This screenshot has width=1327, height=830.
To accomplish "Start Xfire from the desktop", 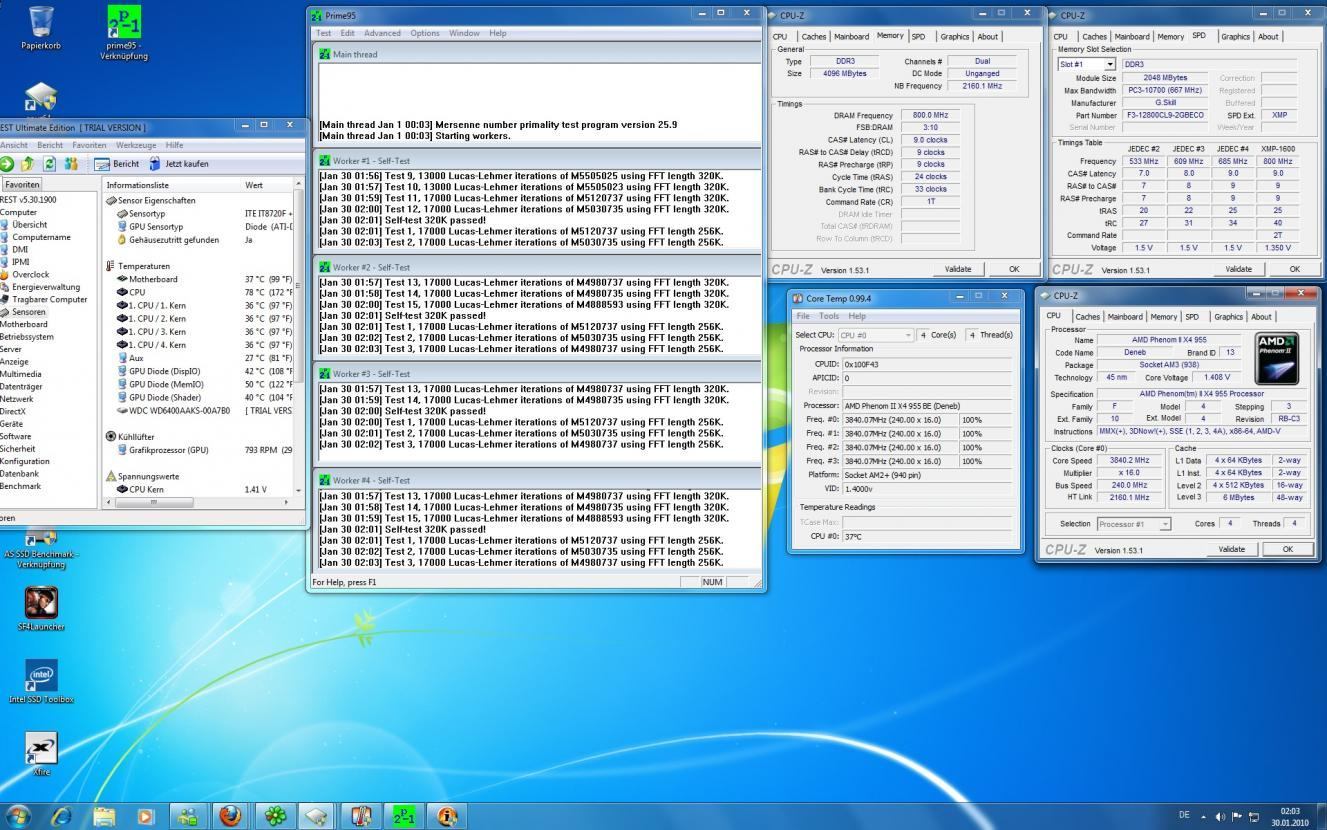I will coord(41,754).
